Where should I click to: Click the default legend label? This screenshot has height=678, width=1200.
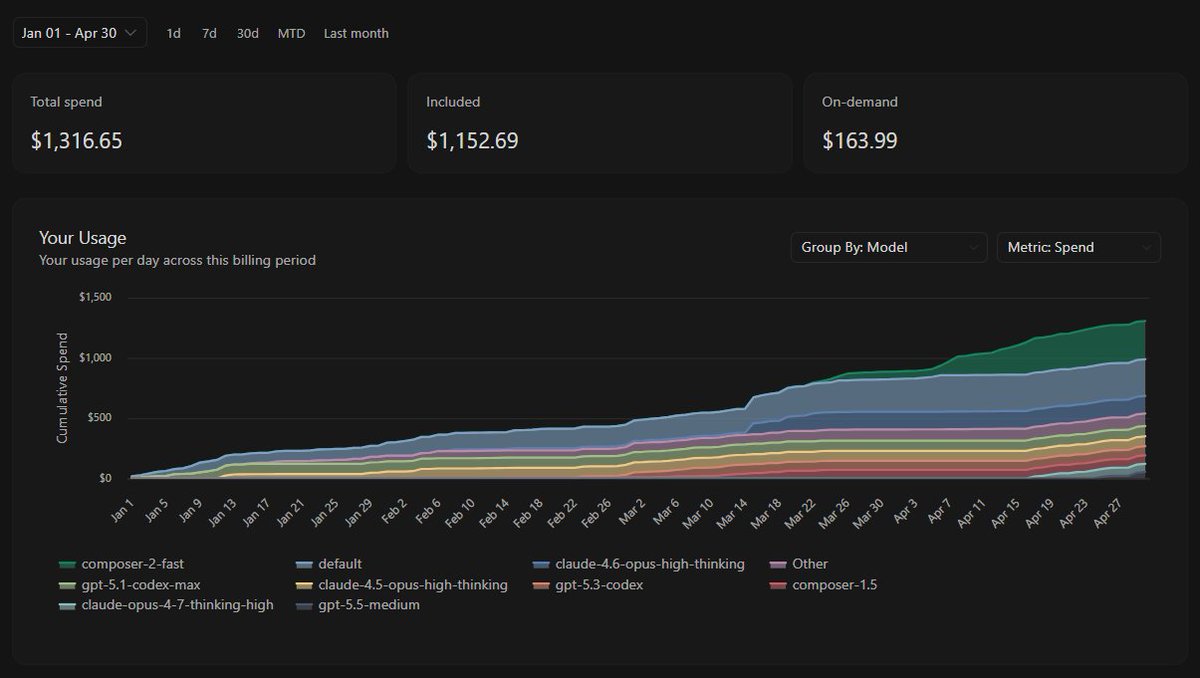coord(341,564)
